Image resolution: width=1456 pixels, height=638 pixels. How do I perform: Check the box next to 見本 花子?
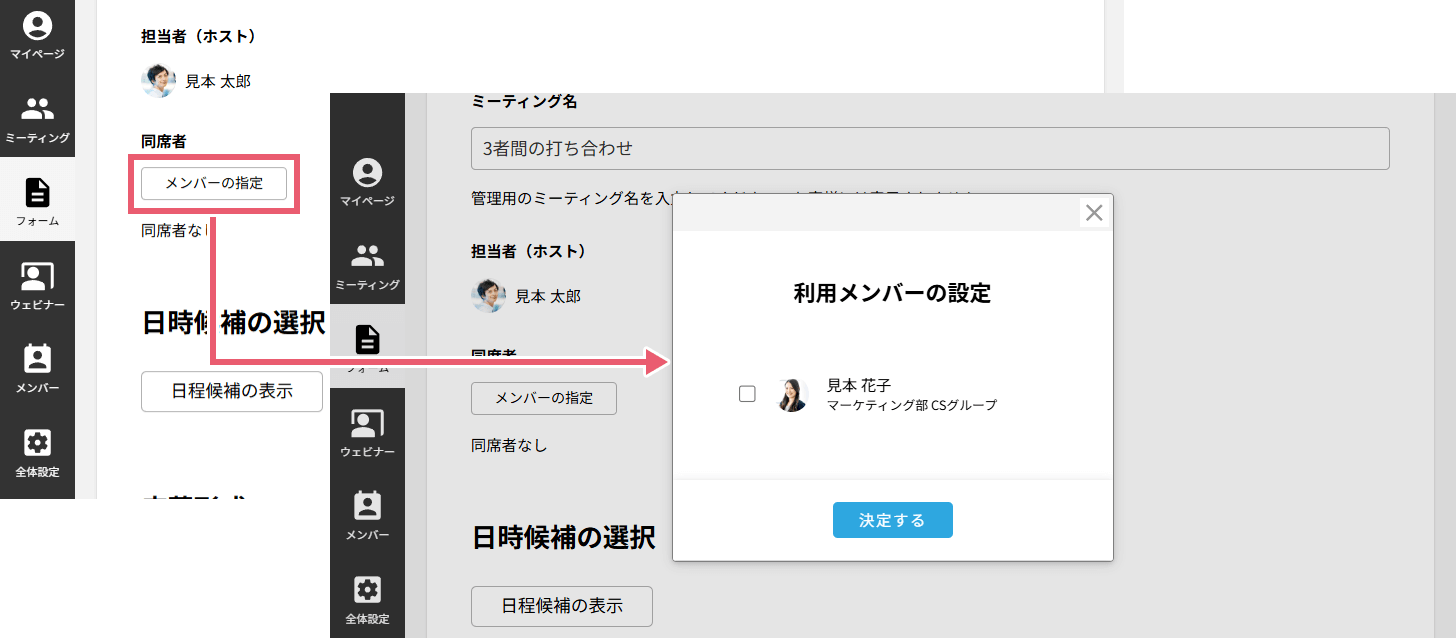tap(747, 394)
